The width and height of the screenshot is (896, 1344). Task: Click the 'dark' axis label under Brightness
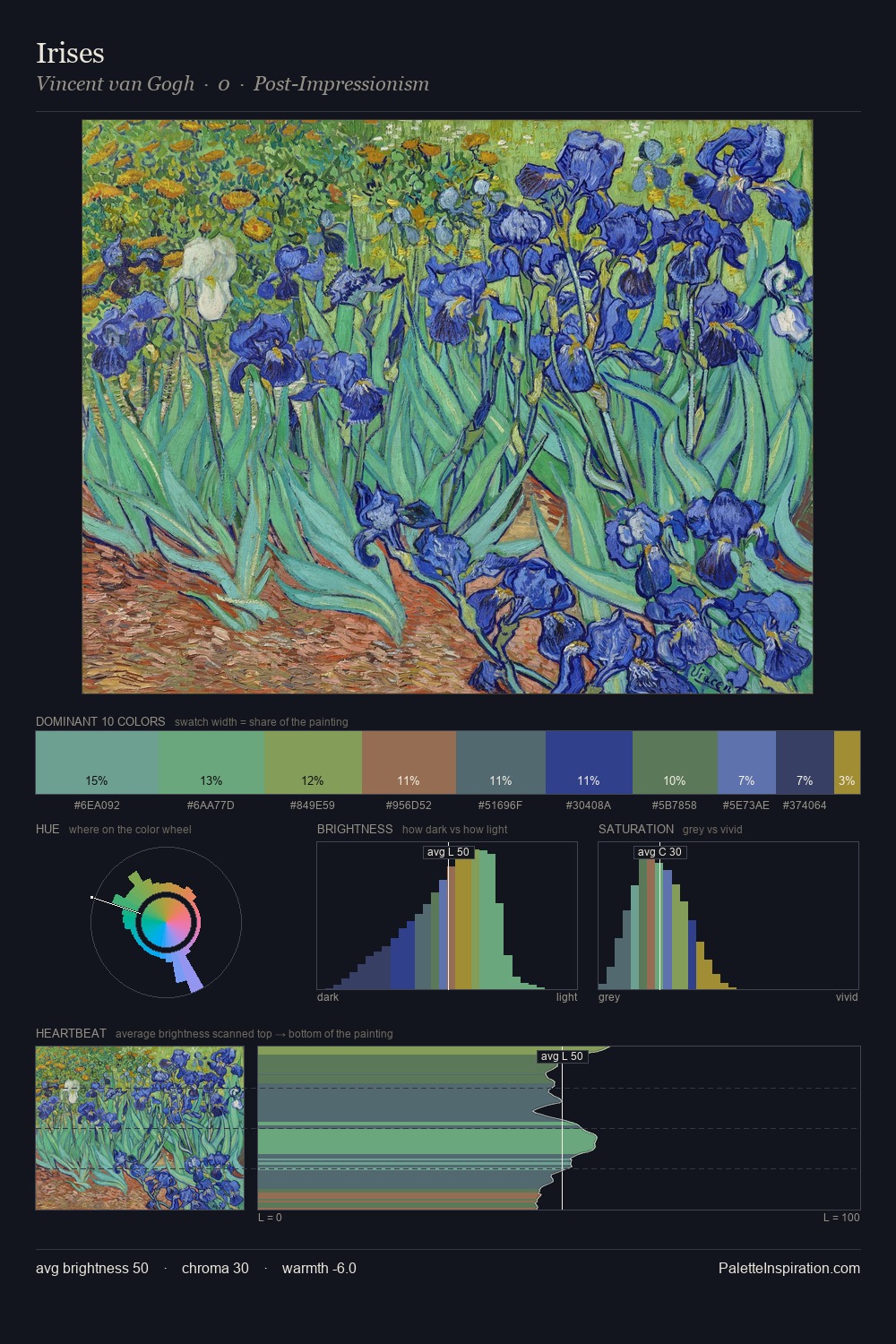tap(328, 996)
